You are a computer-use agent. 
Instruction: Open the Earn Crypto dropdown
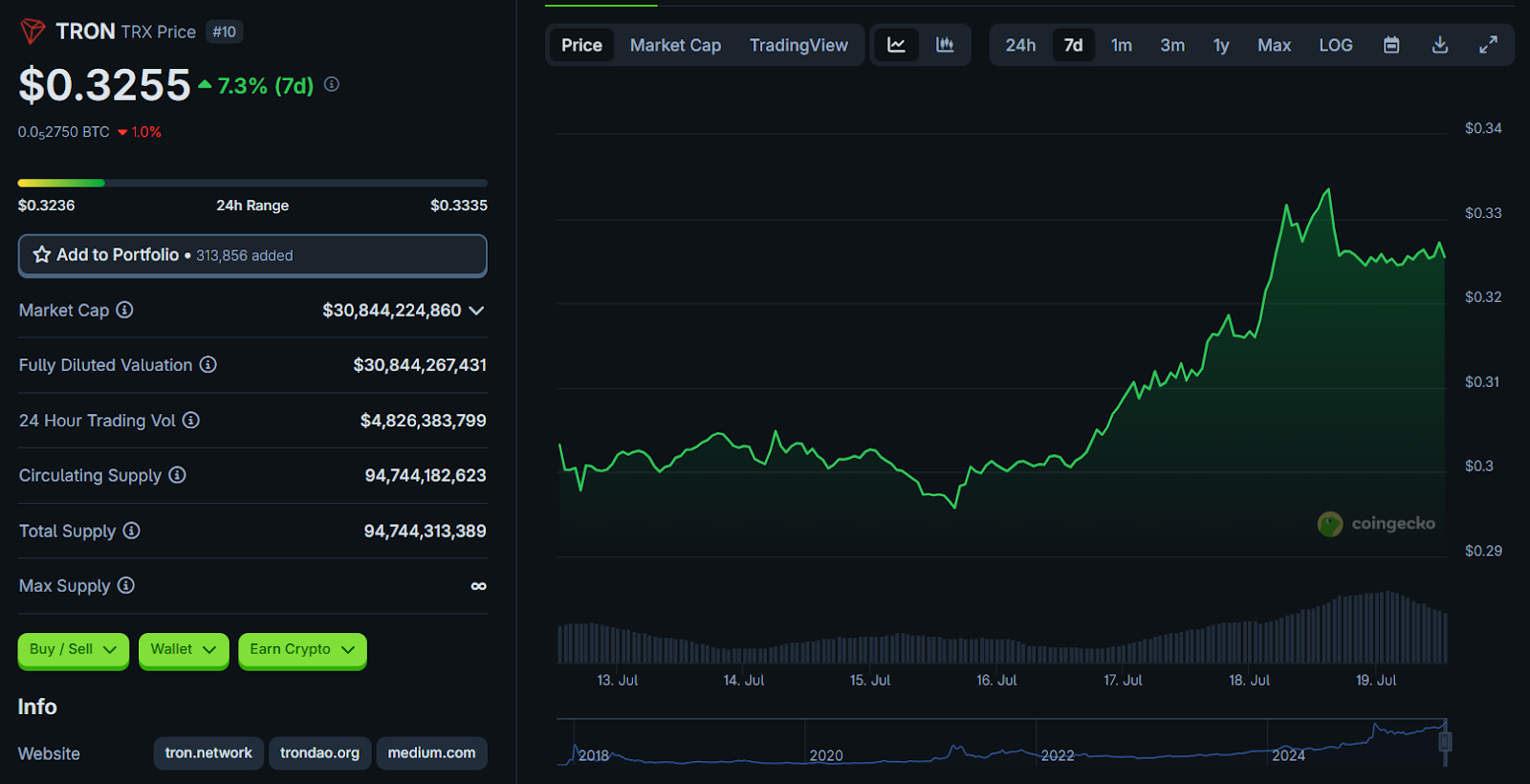click(302, 649)
